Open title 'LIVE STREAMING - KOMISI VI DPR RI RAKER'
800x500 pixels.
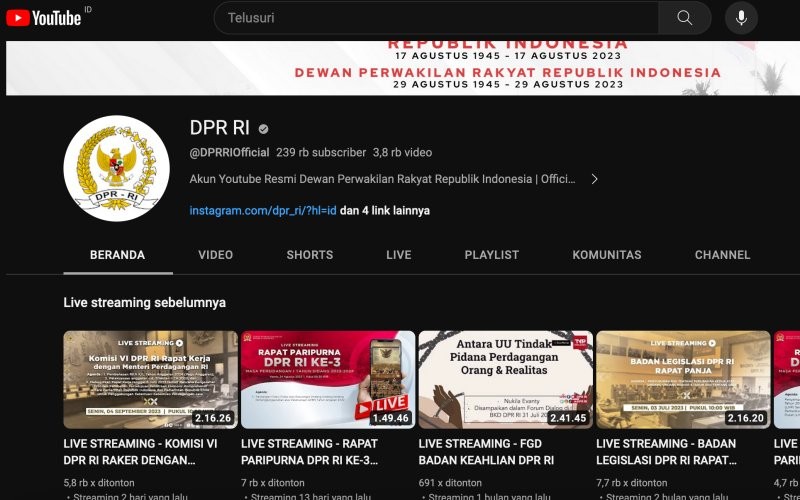140,452
